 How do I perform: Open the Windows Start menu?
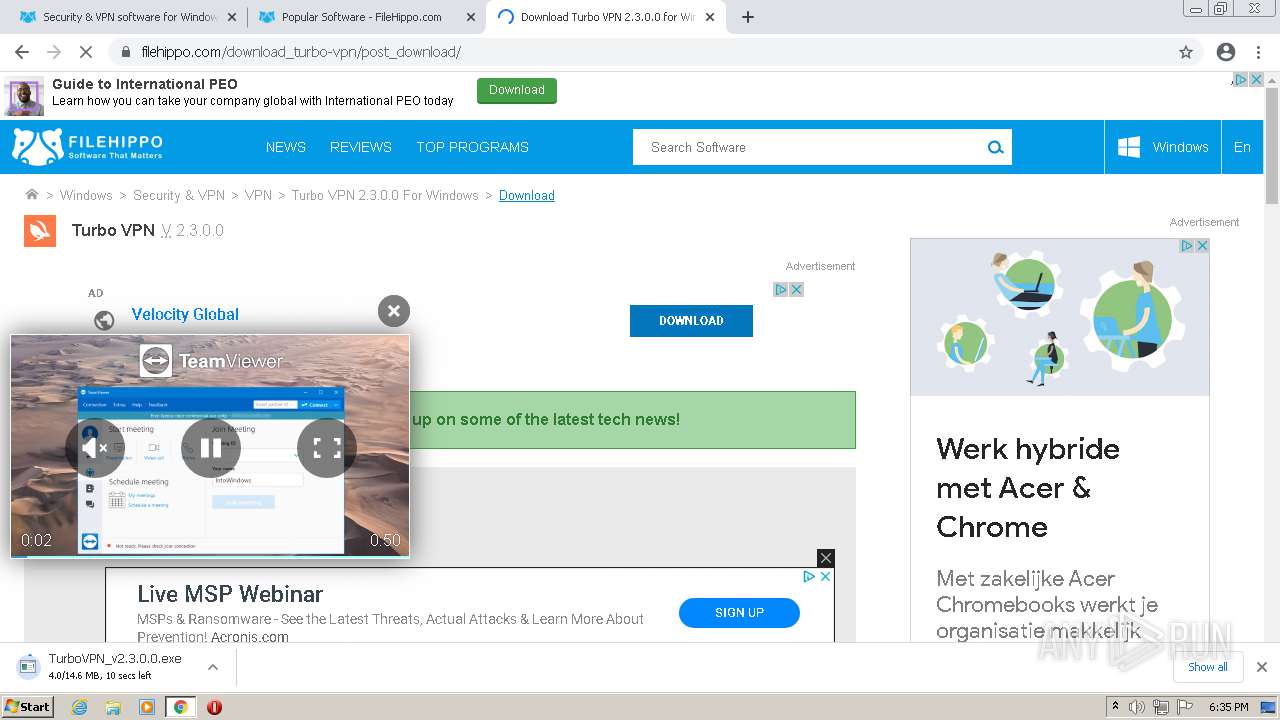pos(28,706)
